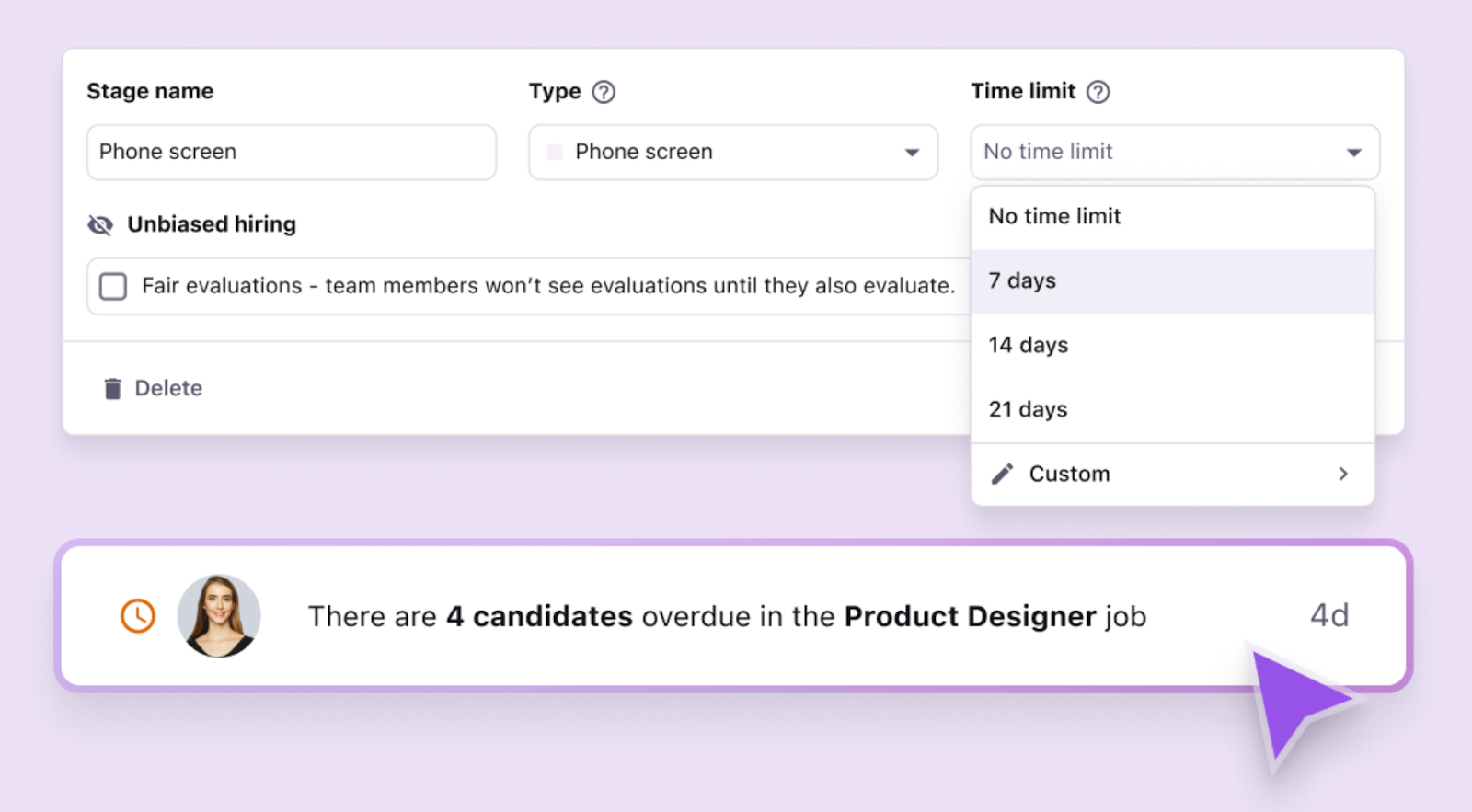Click the Stage name text field
The height and width of the screenshot is (812, 1472).
(291, 153)
